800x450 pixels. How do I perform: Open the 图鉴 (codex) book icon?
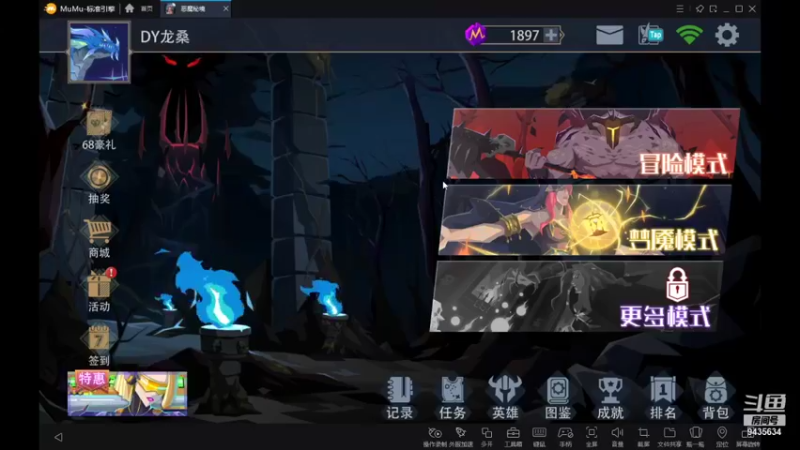[x=557, y=398]
